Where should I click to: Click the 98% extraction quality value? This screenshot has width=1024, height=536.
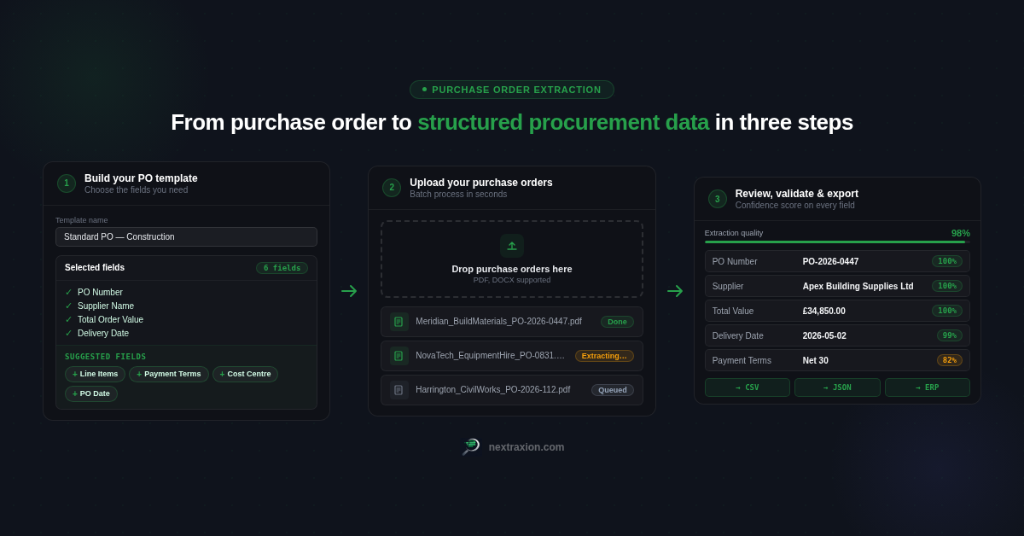960,233
